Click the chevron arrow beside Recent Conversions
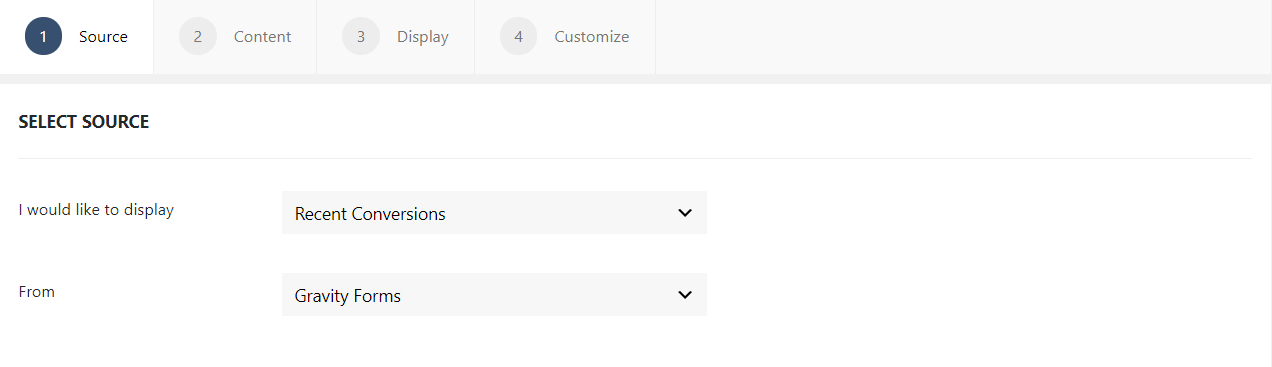1272x367 pixels. click(685, 213)
